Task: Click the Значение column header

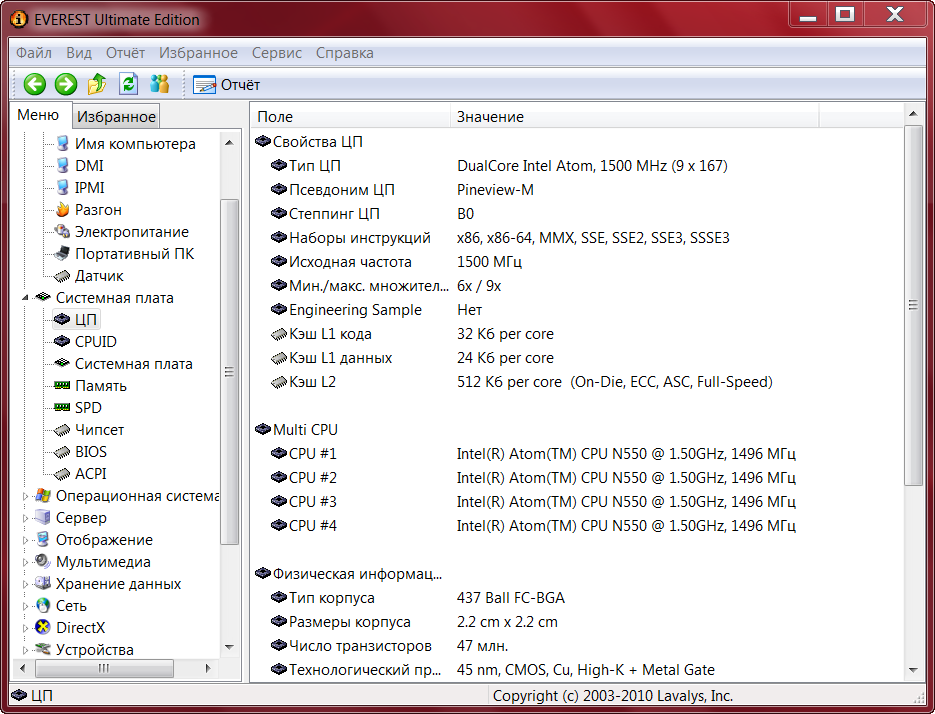Action: click(x=490, y=117)
